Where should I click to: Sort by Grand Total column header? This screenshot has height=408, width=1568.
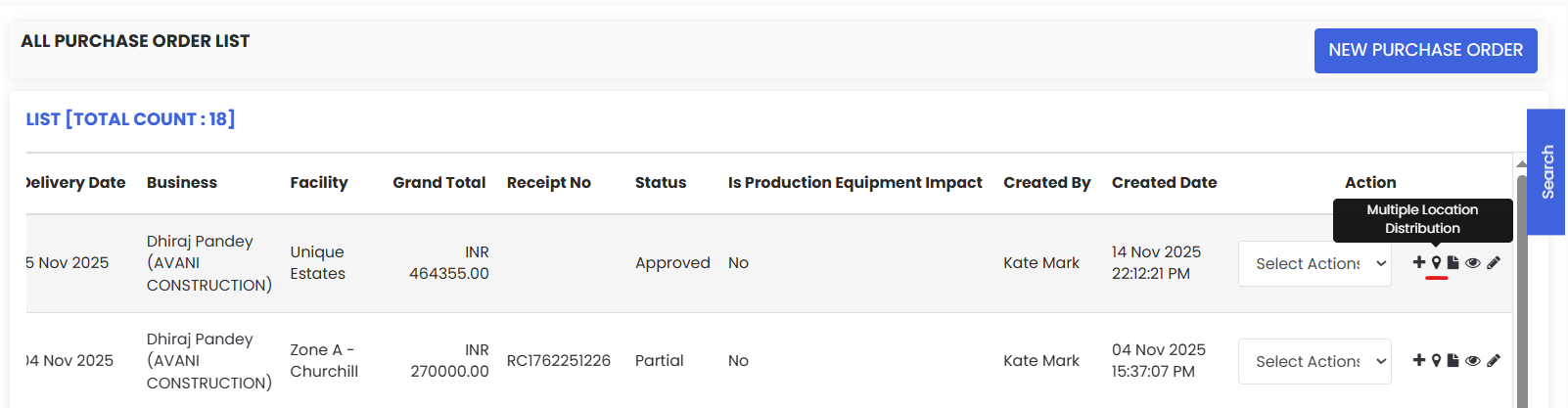438,182
